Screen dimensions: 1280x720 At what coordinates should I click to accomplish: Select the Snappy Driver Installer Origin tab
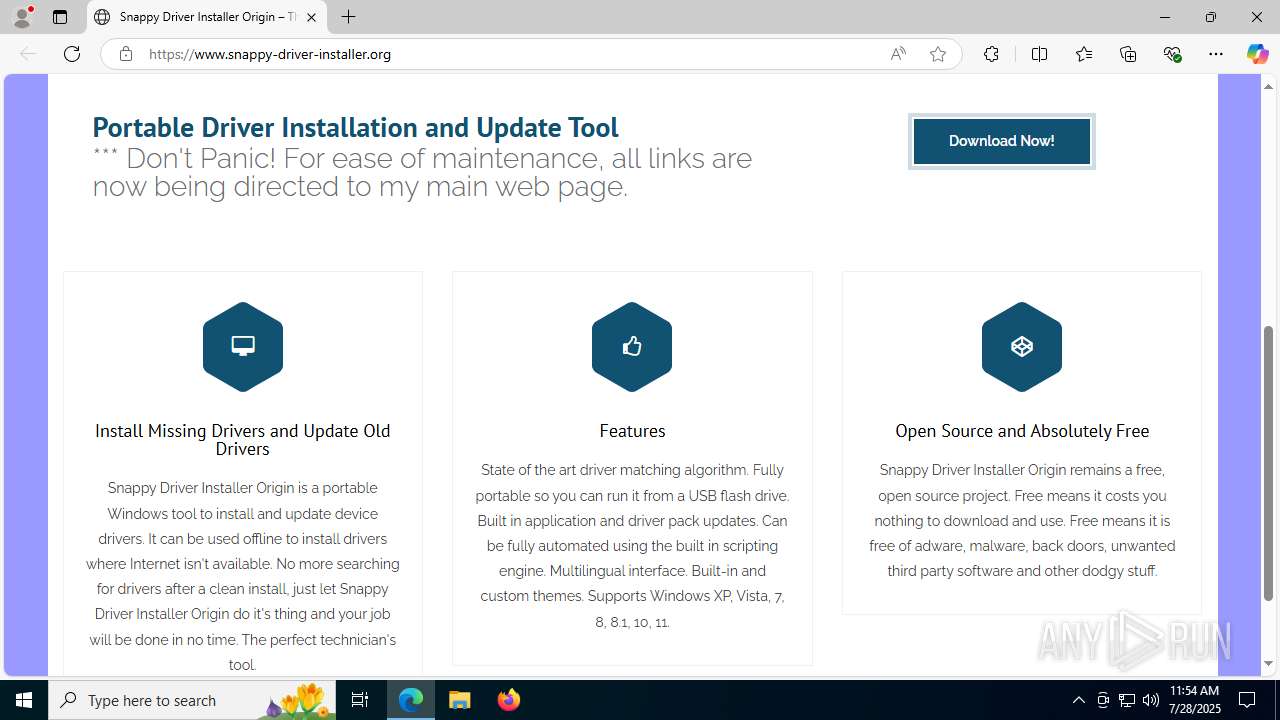point(207,17)
